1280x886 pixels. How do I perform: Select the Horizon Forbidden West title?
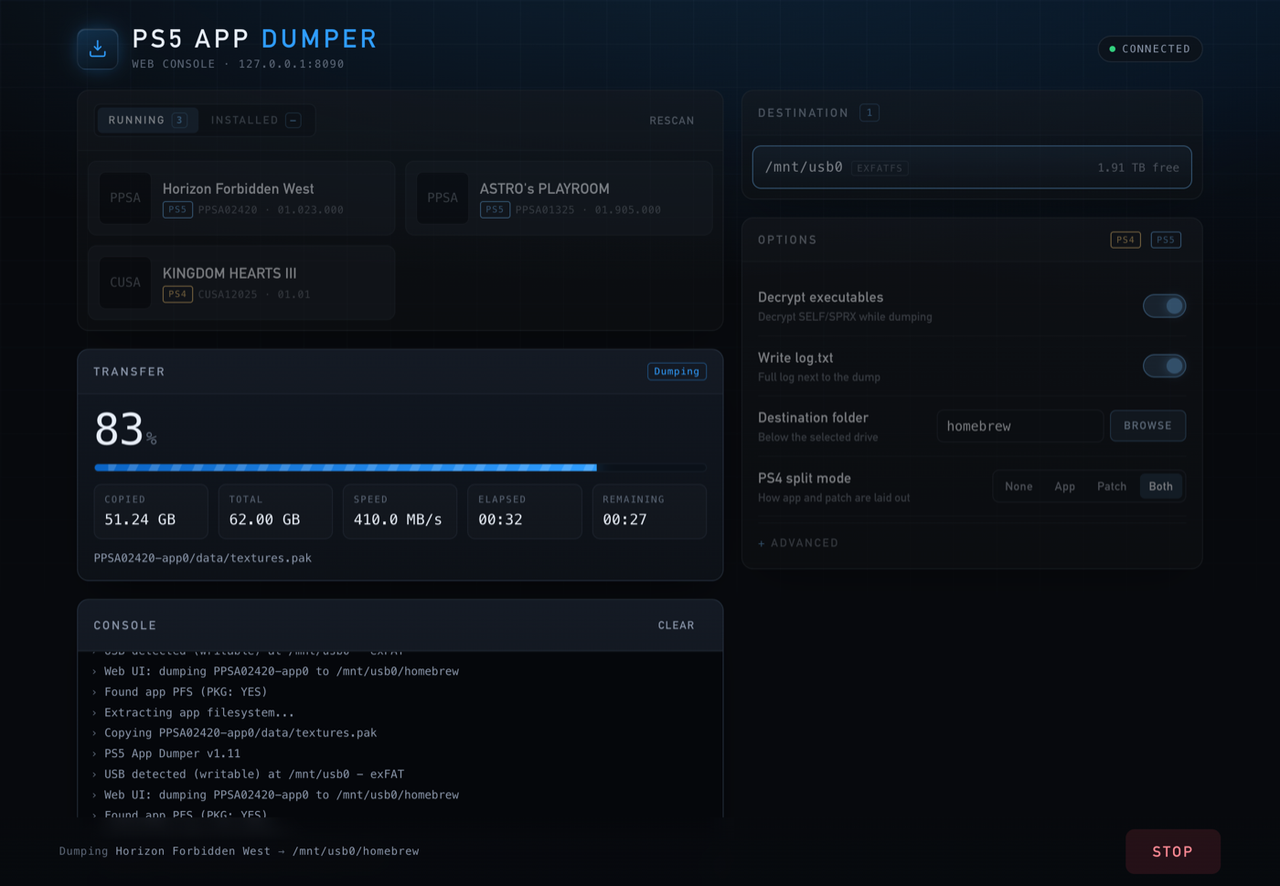pyautogui.click(x=242, y=198)
